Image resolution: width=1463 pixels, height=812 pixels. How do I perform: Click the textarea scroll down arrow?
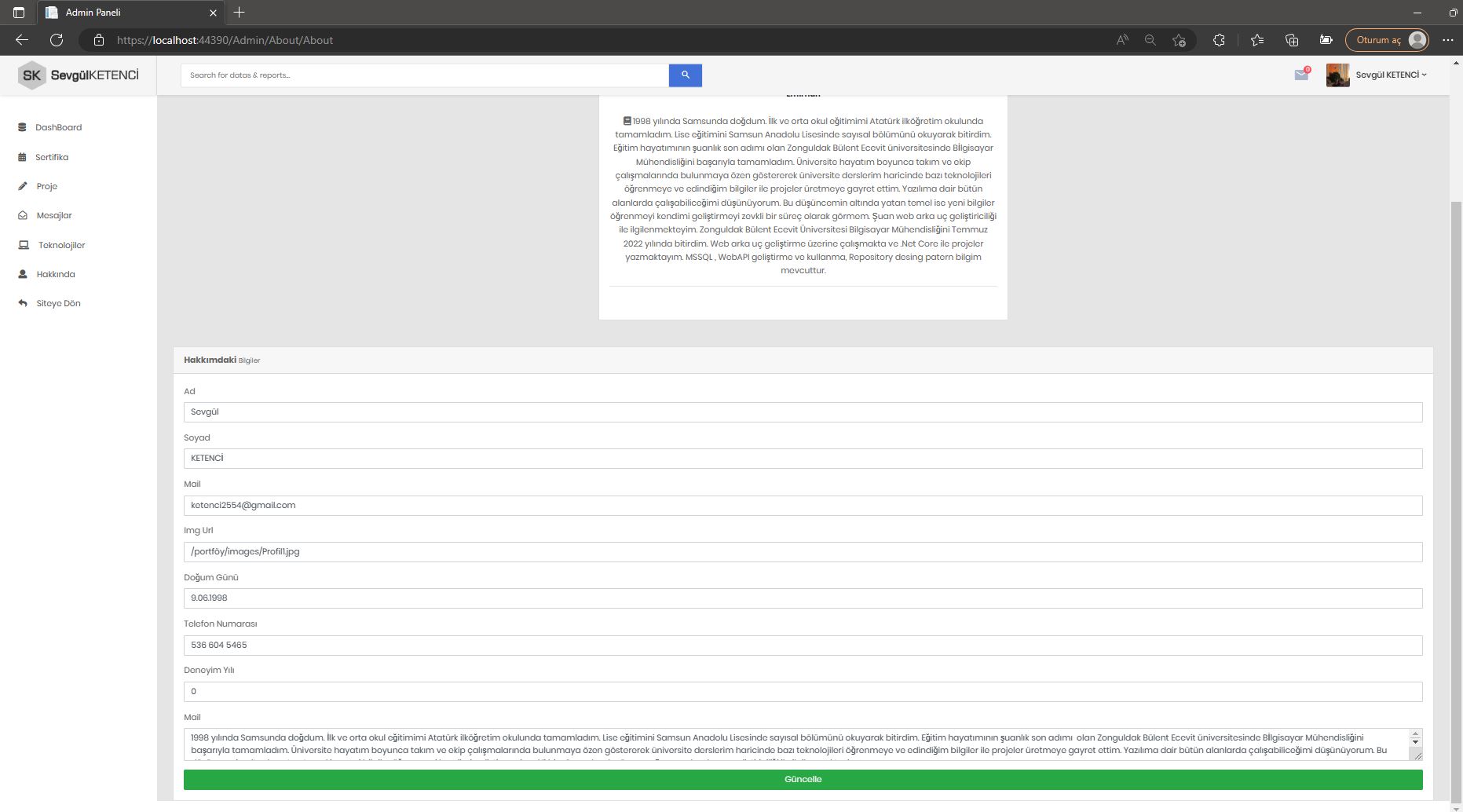coord(1415,742)
